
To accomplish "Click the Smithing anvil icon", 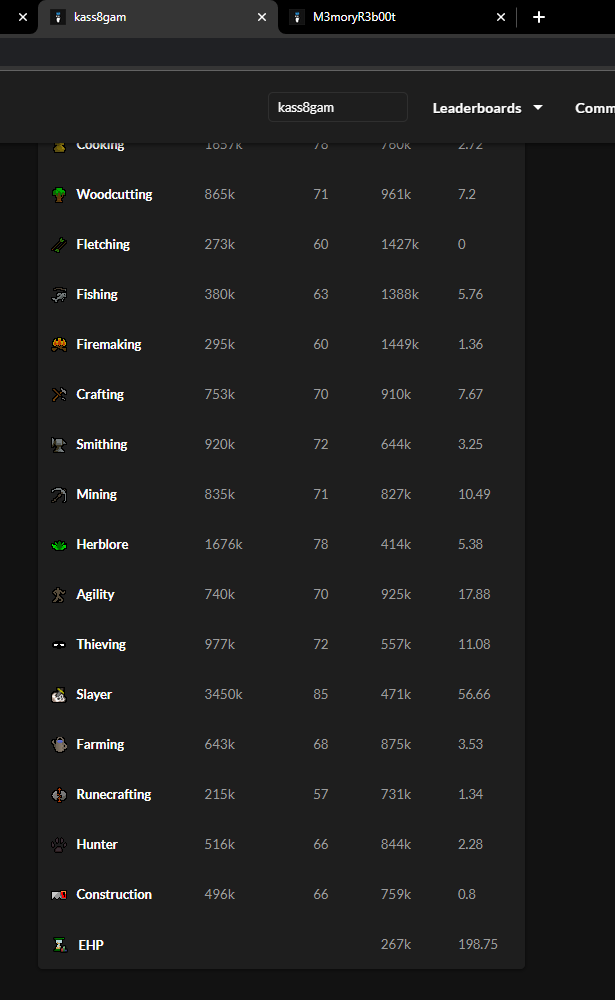I will pyautogui.click(x=59, y=445).
